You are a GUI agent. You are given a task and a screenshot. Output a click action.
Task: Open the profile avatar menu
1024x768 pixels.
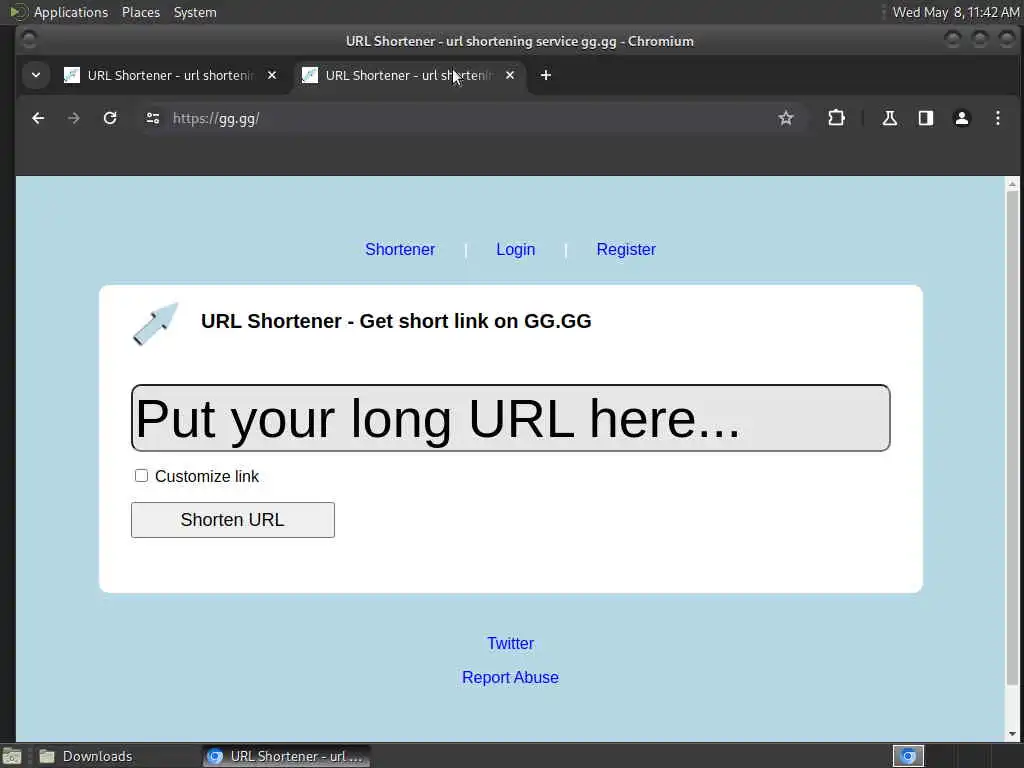coord(961,118)
